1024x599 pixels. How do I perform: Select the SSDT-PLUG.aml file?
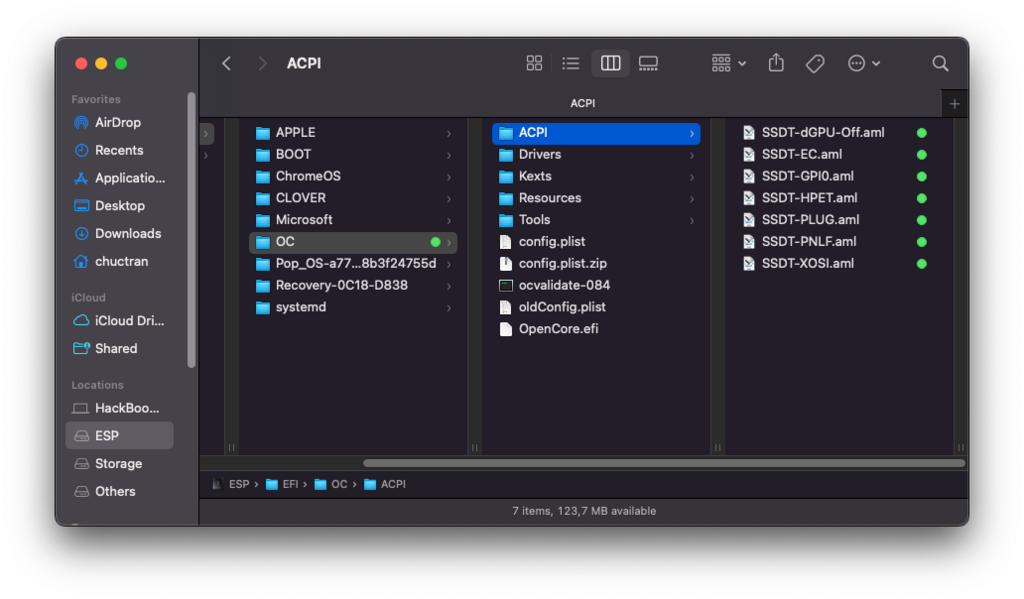pyautogui.click(x=809, y=220)
